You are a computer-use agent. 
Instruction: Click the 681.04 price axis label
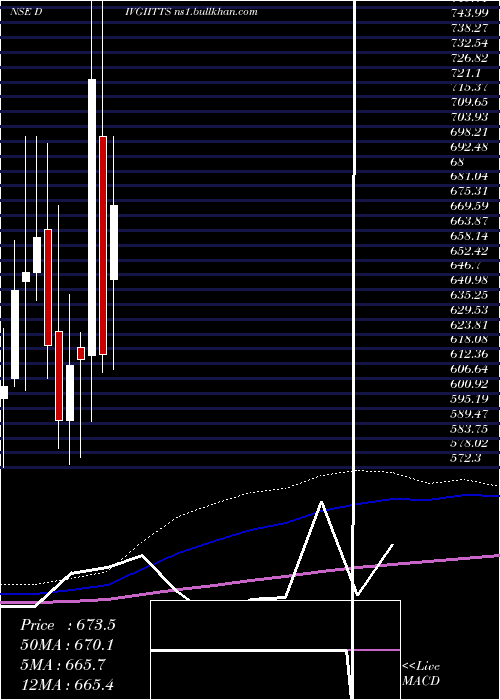[469, 177]
